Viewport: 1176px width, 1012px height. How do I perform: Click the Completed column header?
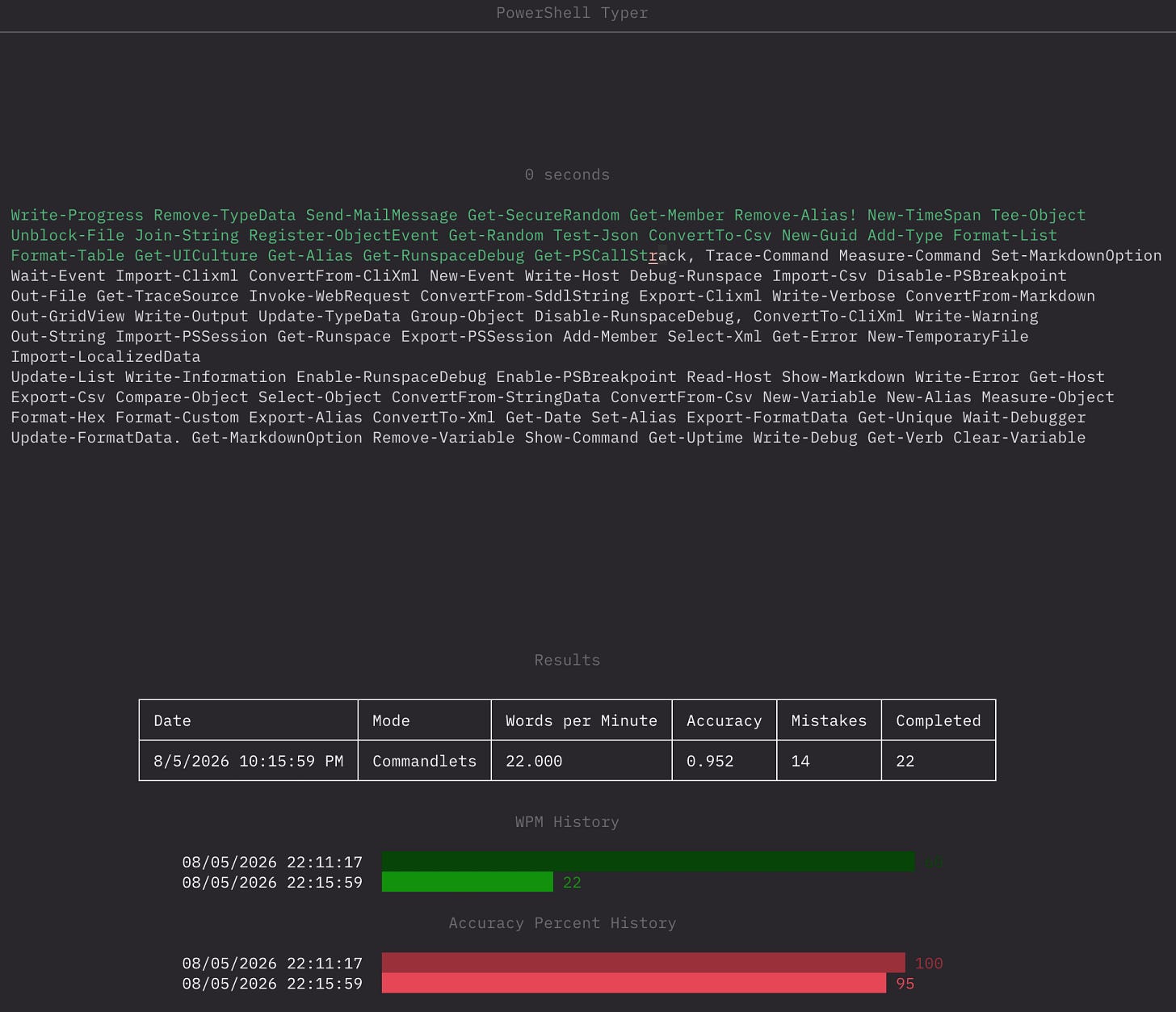(x=939, y=720)
